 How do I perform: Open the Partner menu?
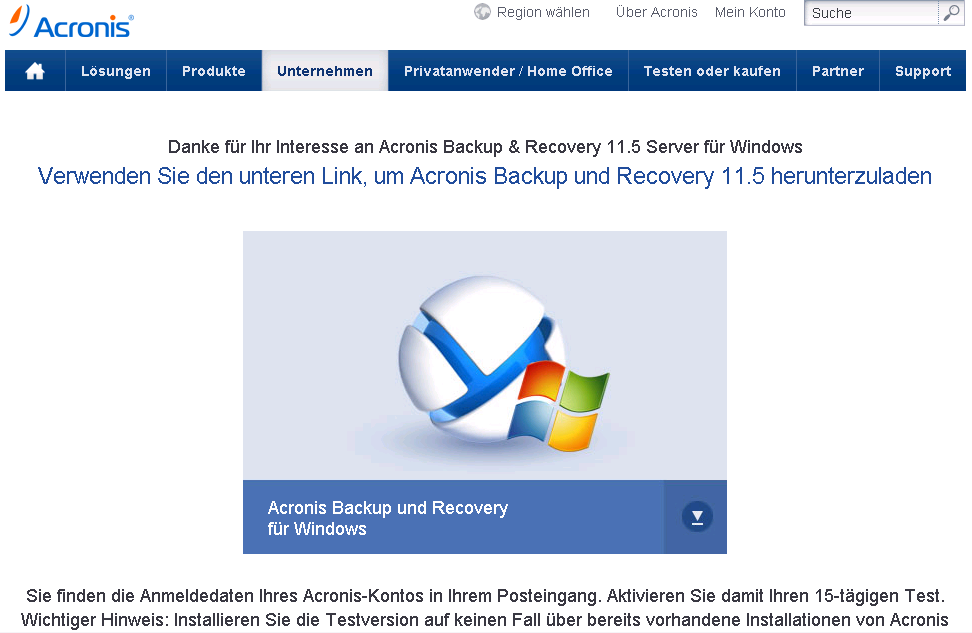pyautogui.click(x=838, y=71)
